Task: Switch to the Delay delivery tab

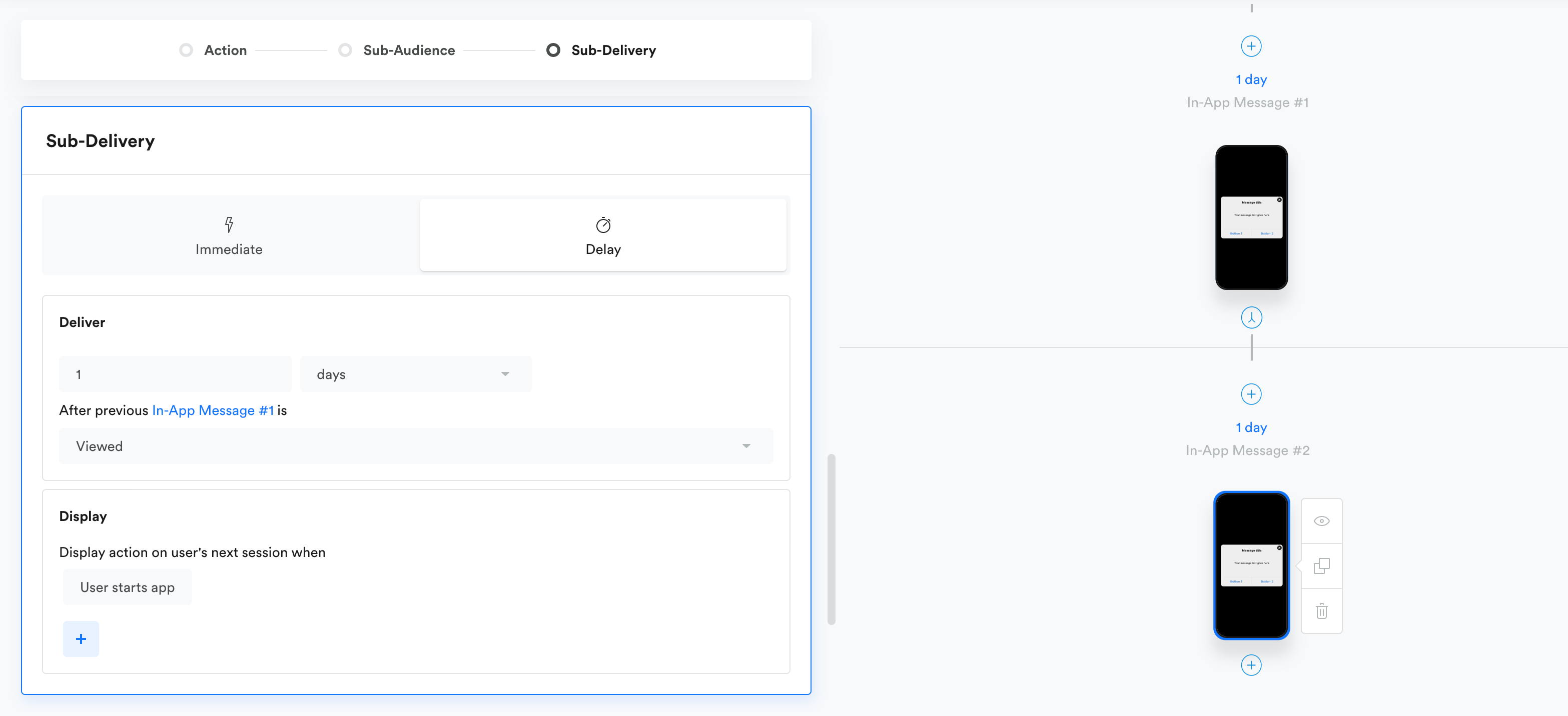Action: (x=602, y=235)
